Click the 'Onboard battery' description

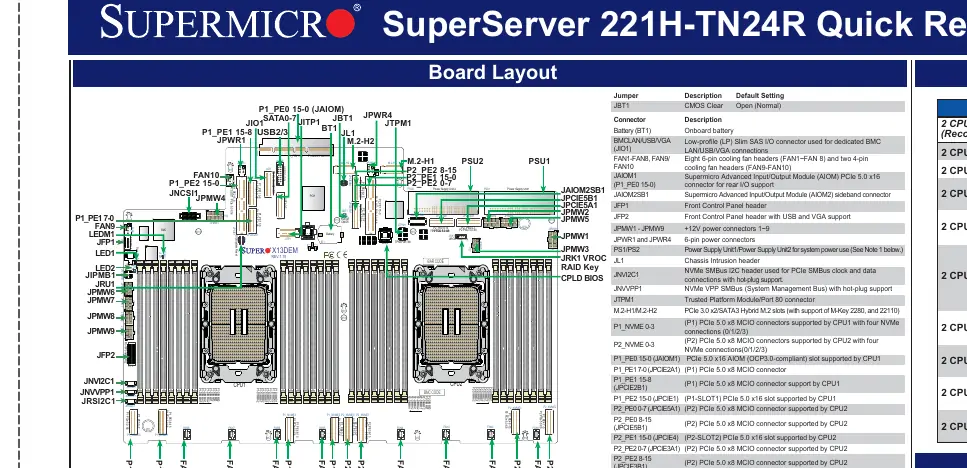[x=709, y=131]
